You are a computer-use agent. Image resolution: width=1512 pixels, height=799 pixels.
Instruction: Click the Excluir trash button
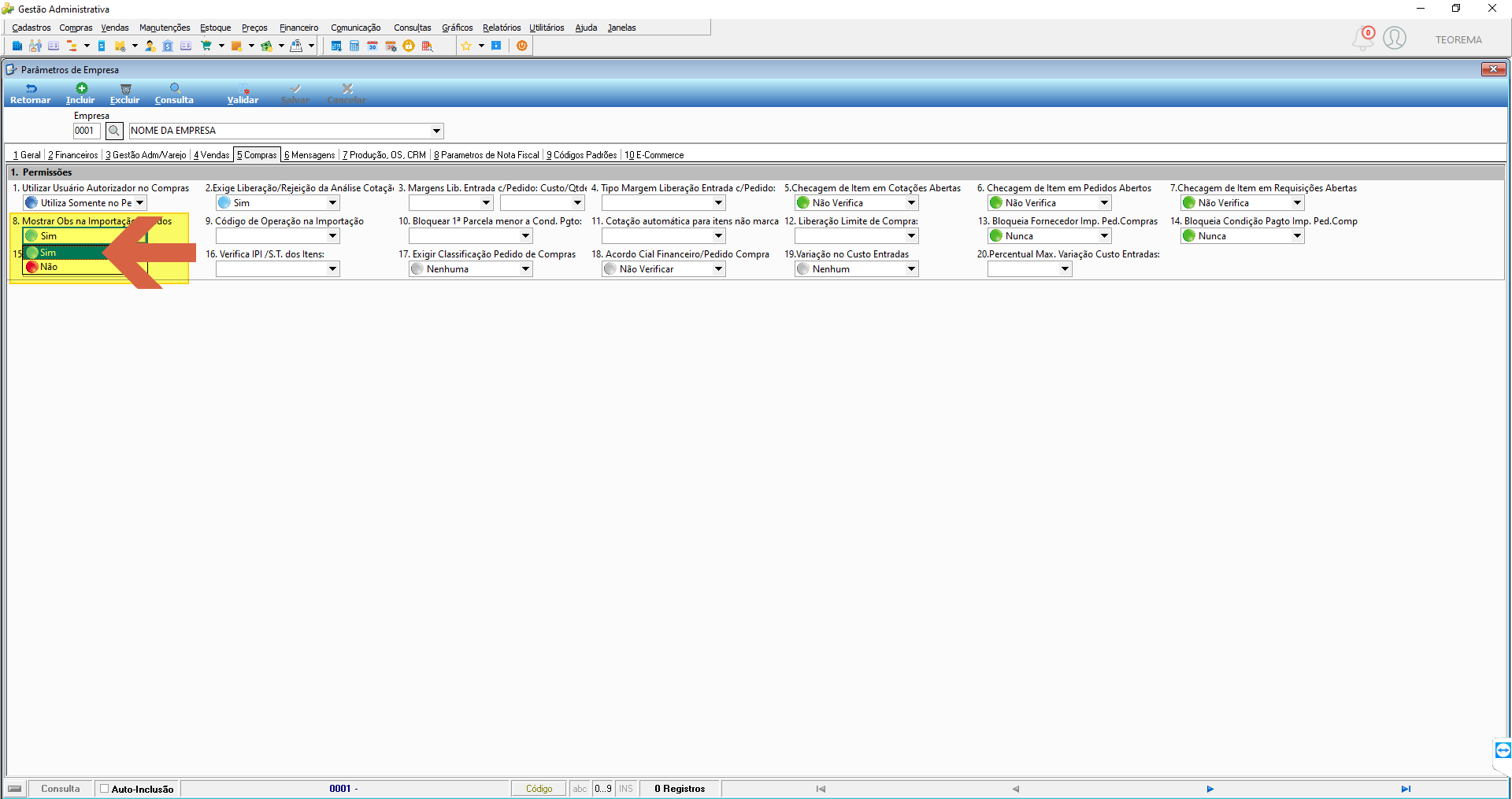coord(124,94)
